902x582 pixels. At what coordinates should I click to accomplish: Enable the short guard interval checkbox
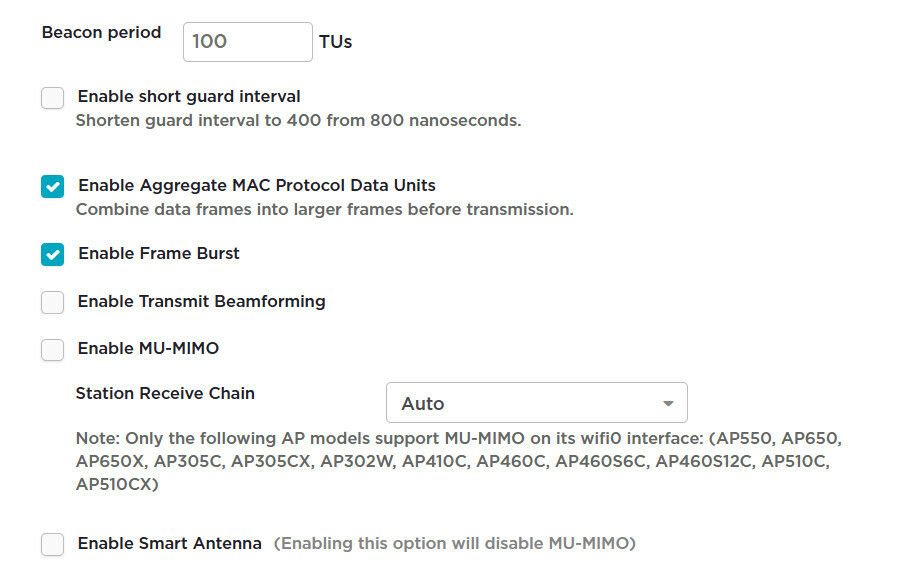click(x=52, y=98)
